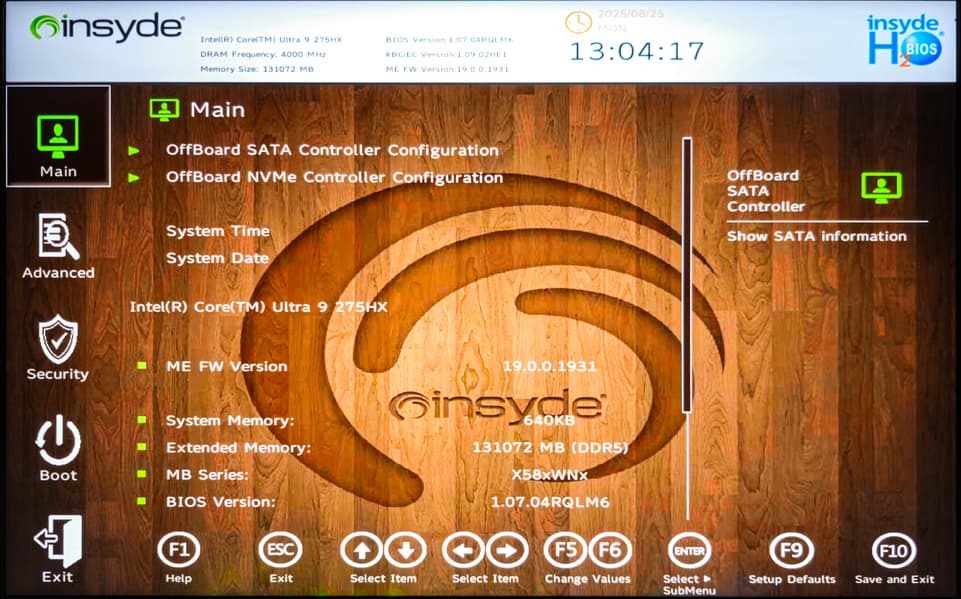Click the Main heading text
Image resolution: width=961 pixels, height=599 pixels.
pyautogui.click(x=218, y=110)
